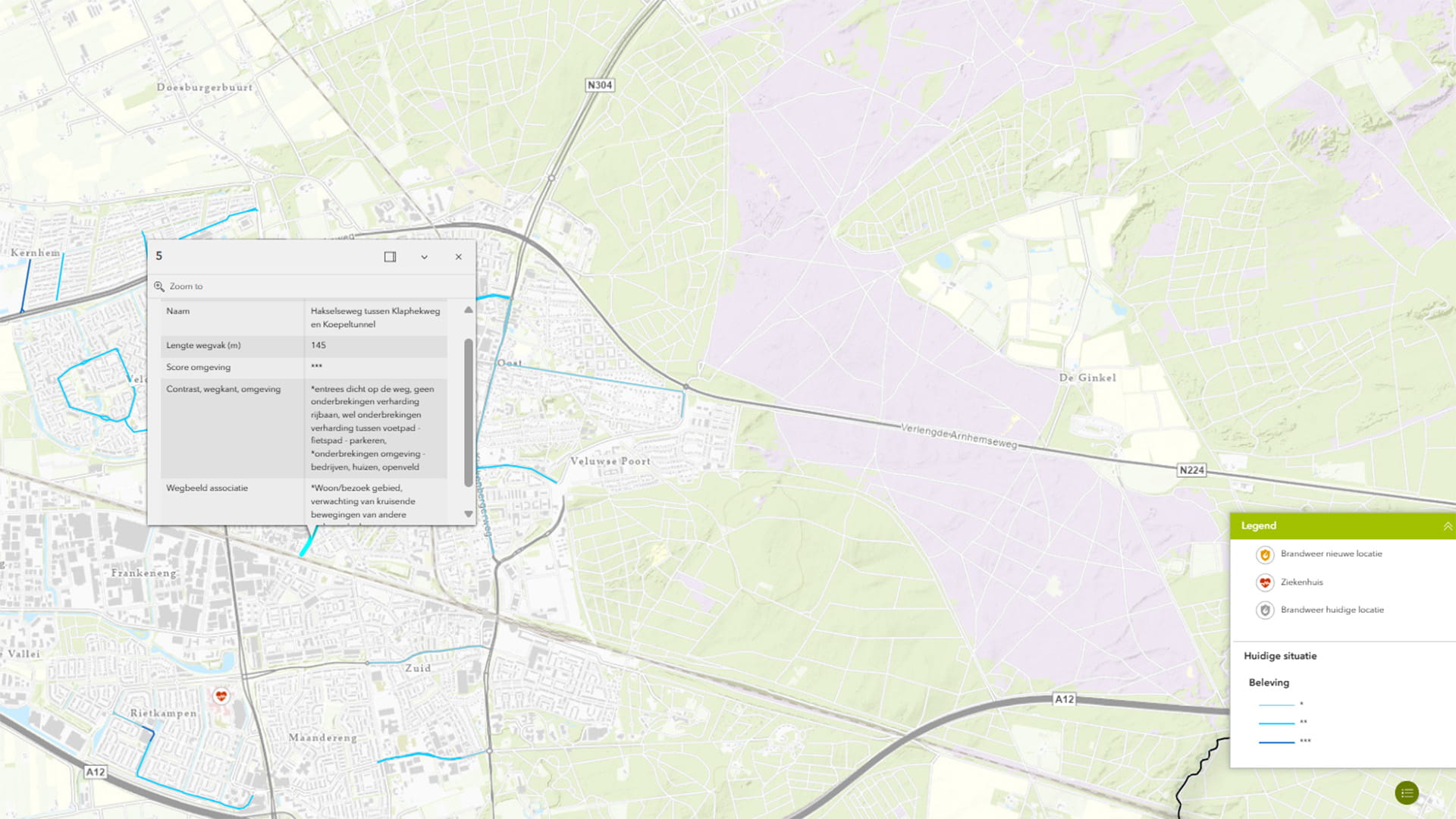This screenshot has width=1456, height=819.
Task: Open the popup options dropdown chevron
Action: pyautogui.click(x=424, y=257)
